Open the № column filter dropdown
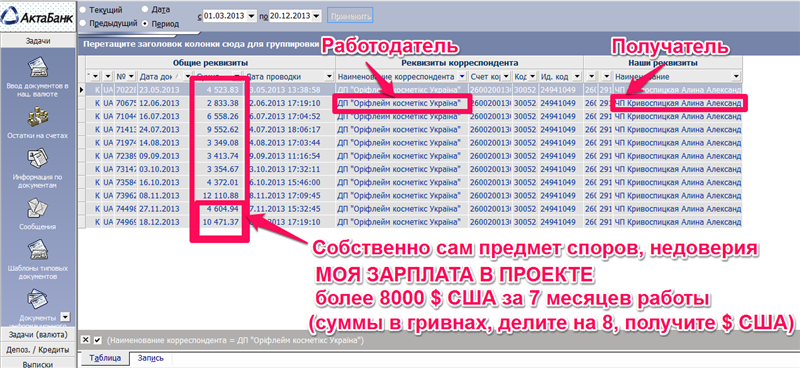The height and width of the screenshot is (368, 800). [131, 77]
